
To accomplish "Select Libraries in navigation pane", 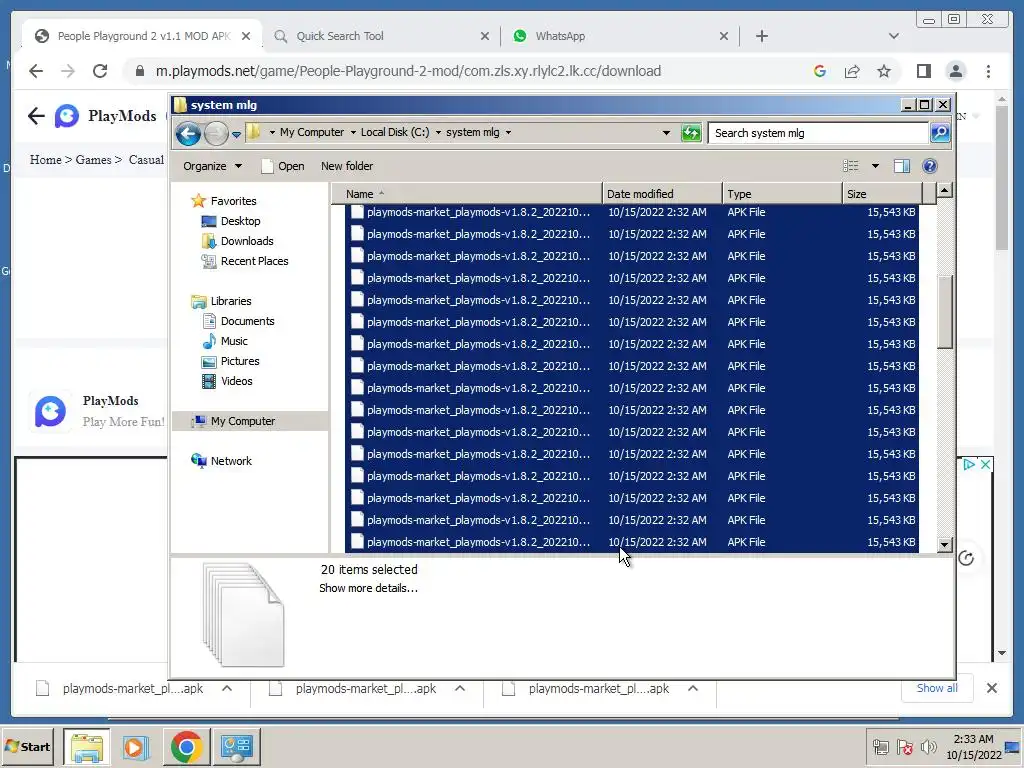I will coord(231,301).
